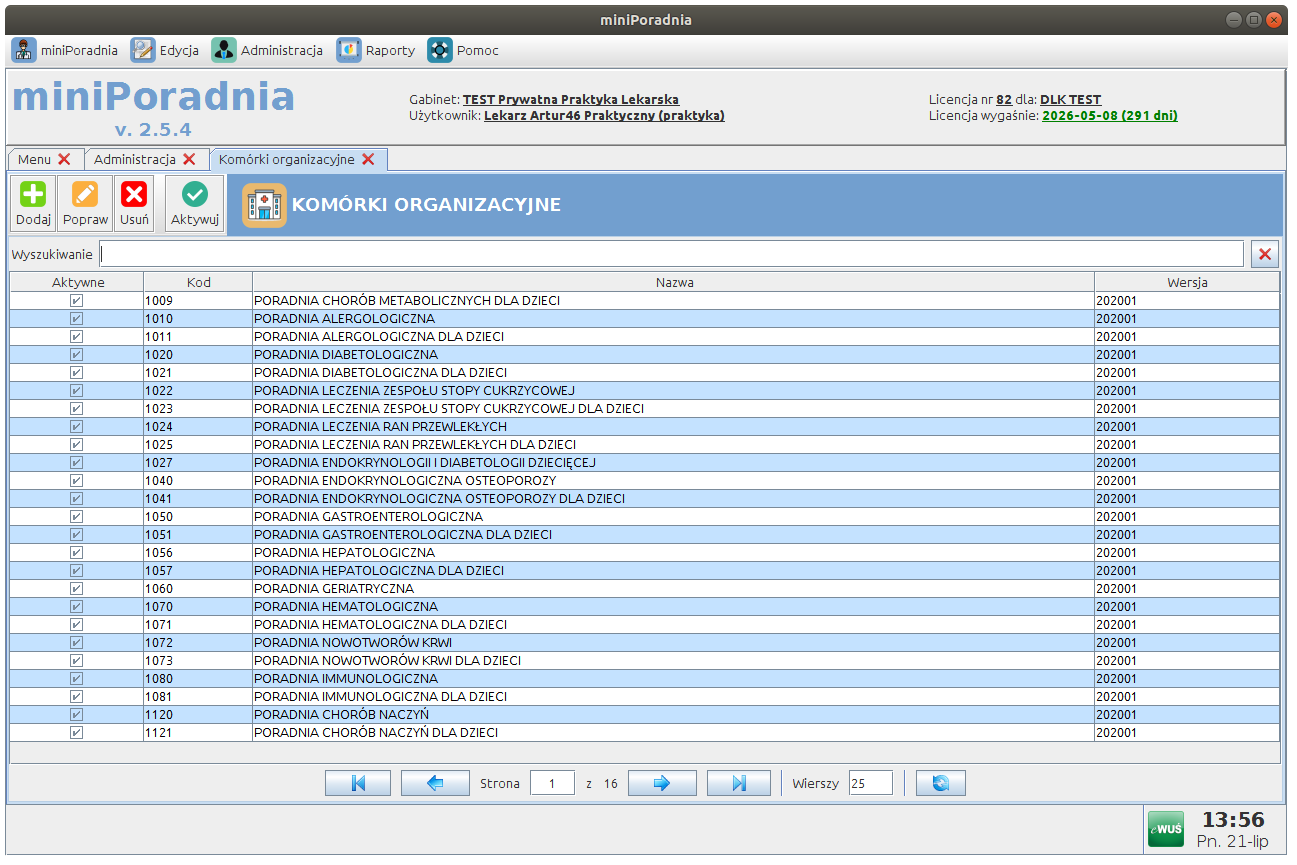Click the red Usuń delete icon
The width and height of the screenshot is (1297, 865).
[x=134, y=194]
